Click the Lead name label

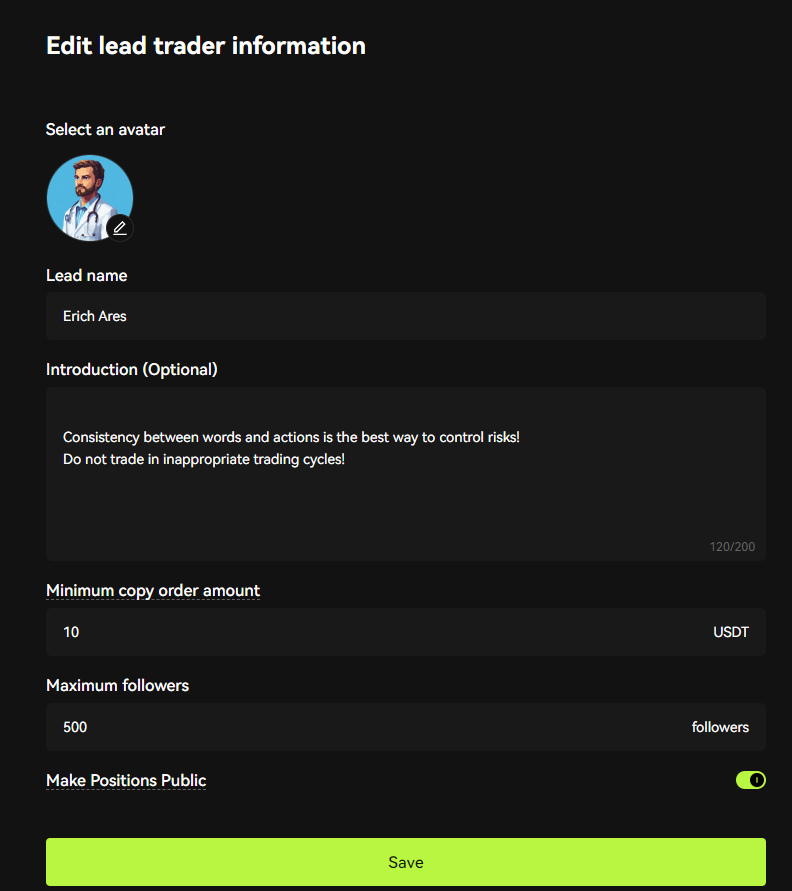tap(86, 276)
